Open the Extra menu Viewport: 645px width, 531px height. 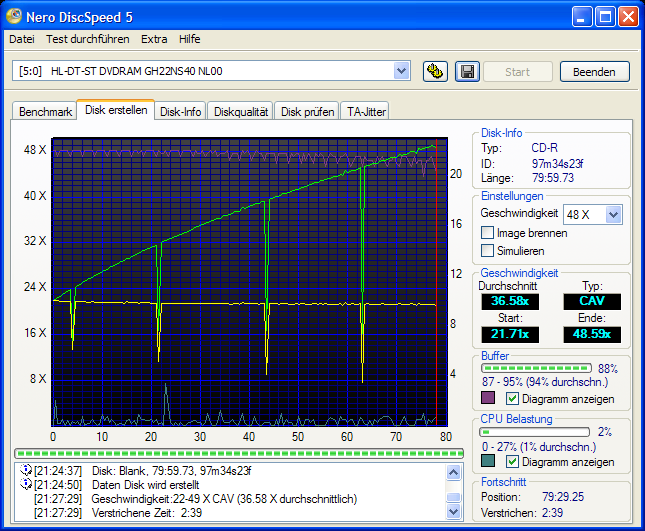pyautogui.click(x=154, y=39)
